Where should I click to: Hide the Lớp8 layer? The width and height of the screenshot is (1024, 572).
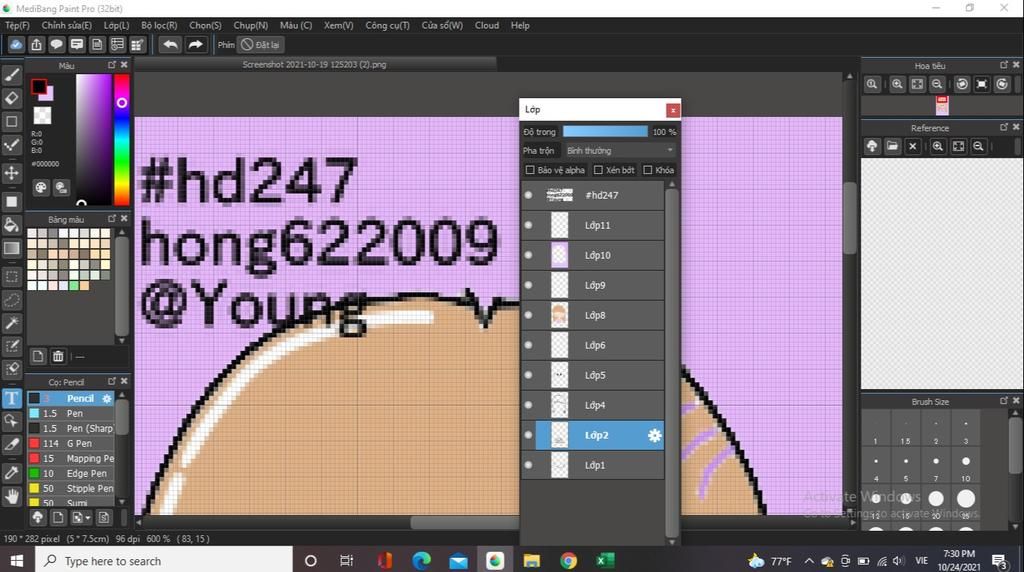(528, 315)
